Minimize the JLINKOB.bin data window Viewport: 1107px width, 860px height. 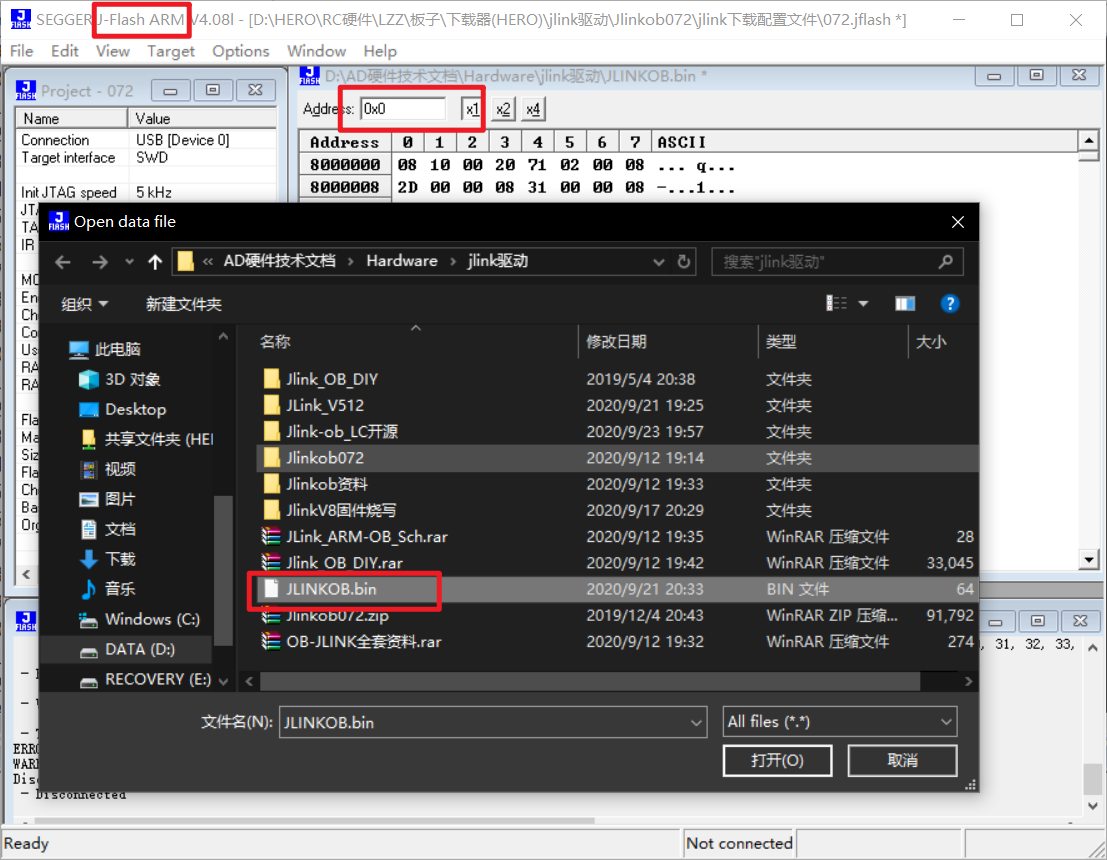pos(994,75)
